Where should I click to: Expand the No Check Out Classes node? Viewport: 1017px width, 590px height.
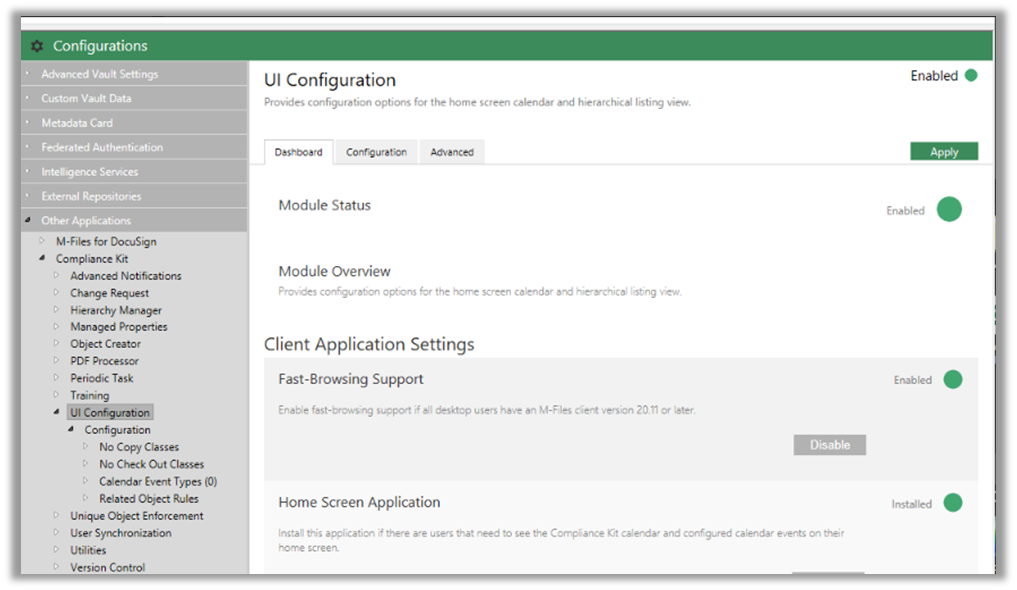85,464
